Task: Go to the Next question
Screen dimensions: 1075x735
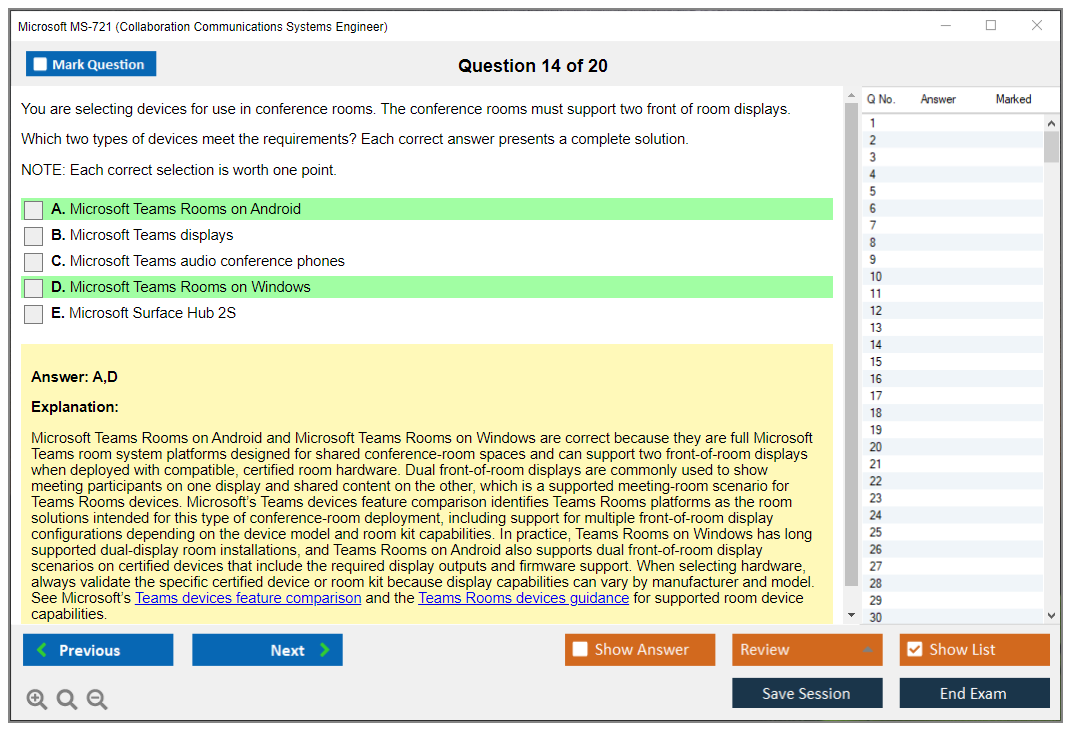Action: (267, 649)
